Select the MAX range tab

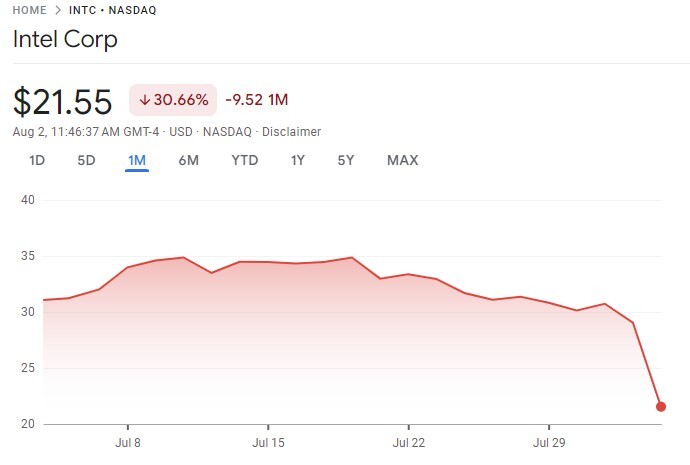[x=402, y=160]
